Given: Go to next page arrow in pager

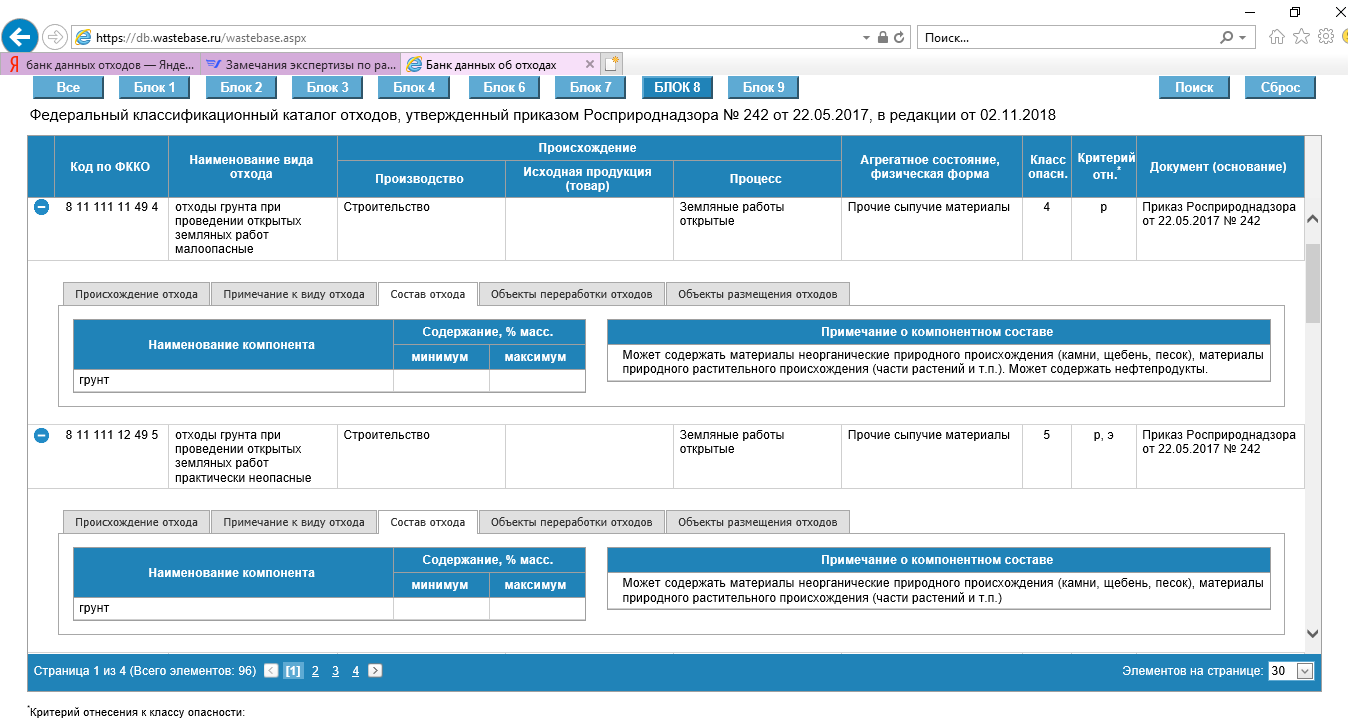Looking at the screenshot, I should coord(375,671).
